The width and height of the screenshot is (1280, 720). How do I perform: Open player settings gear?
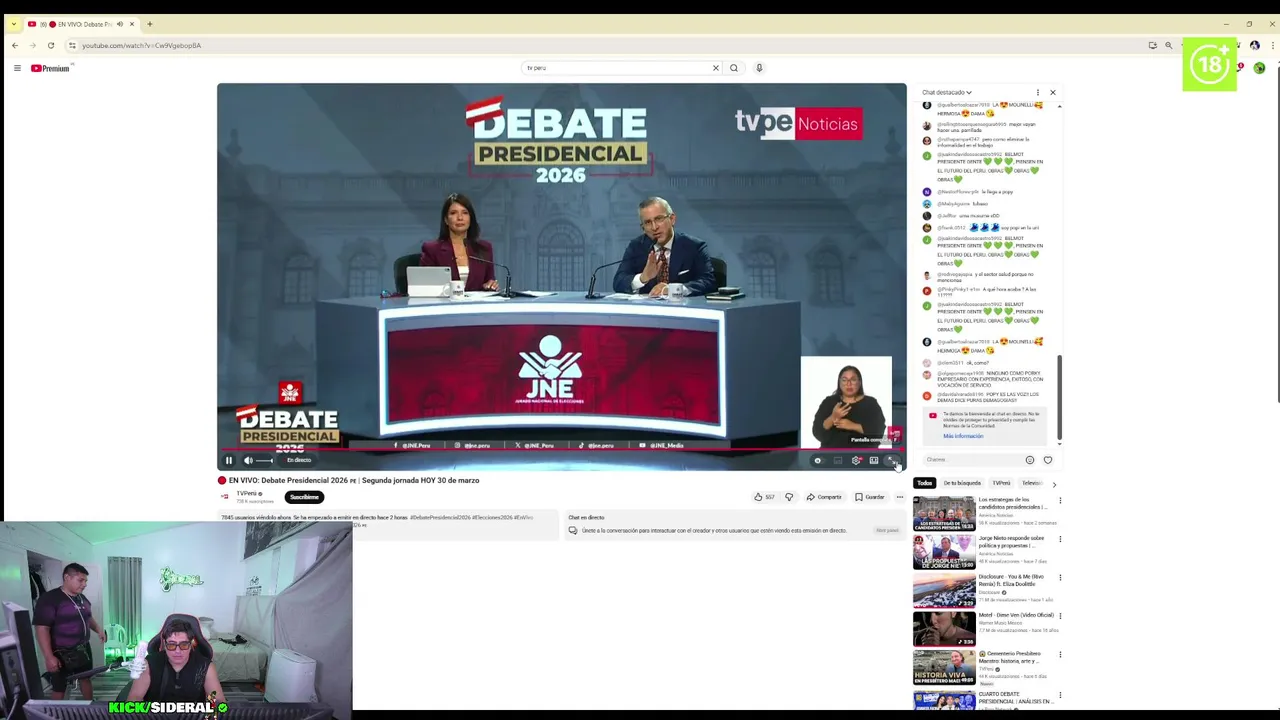[856, 460]
